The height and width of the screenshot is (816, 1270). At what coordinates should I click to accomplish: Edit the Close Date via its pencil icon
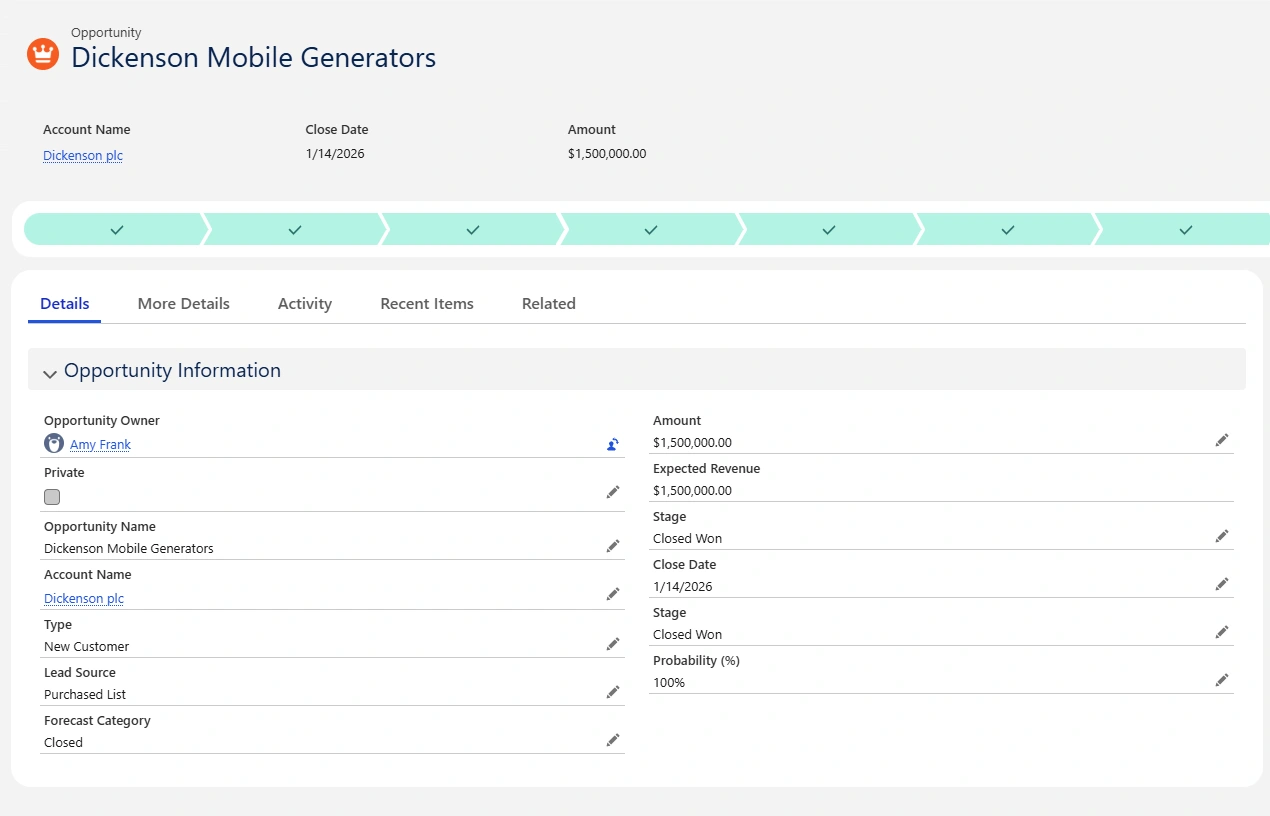point(1222,584)
